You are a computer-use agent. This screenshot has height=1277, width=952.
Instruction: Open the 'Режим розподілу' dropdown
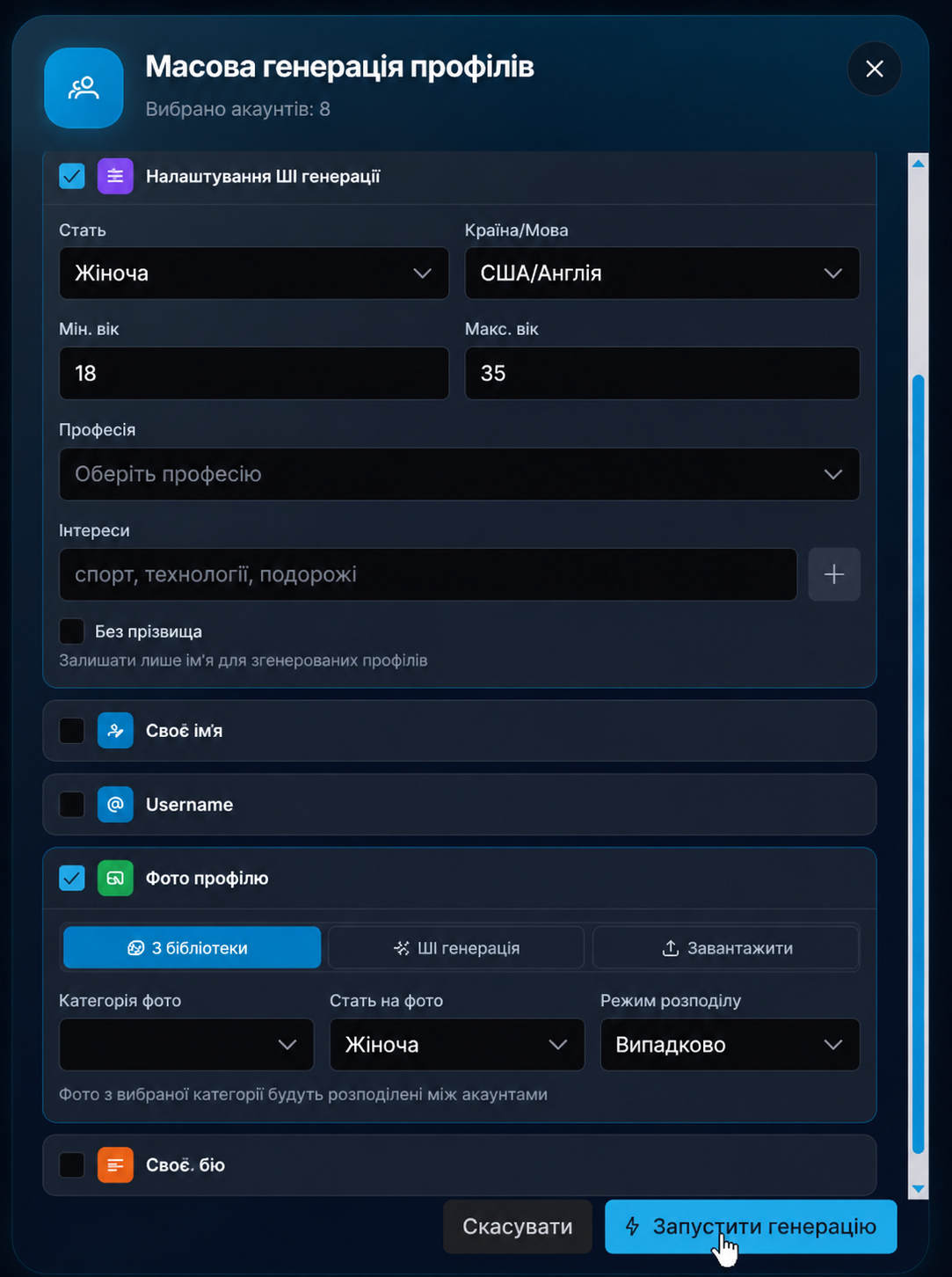coord(730,1044)
